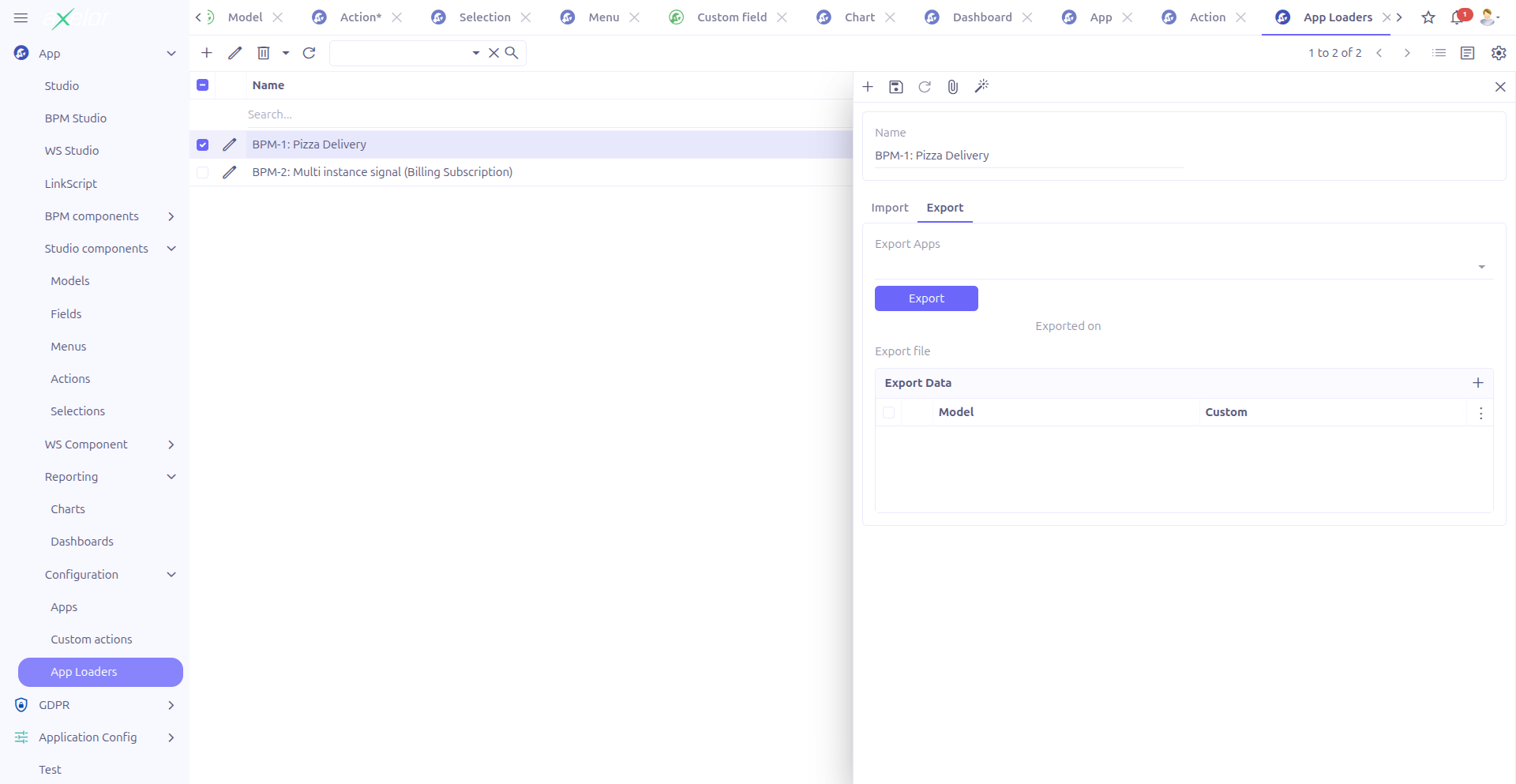This screenshot has width=1516, height=784.
Task: Sort by the Name column header
Action: (x=268, y=85)
